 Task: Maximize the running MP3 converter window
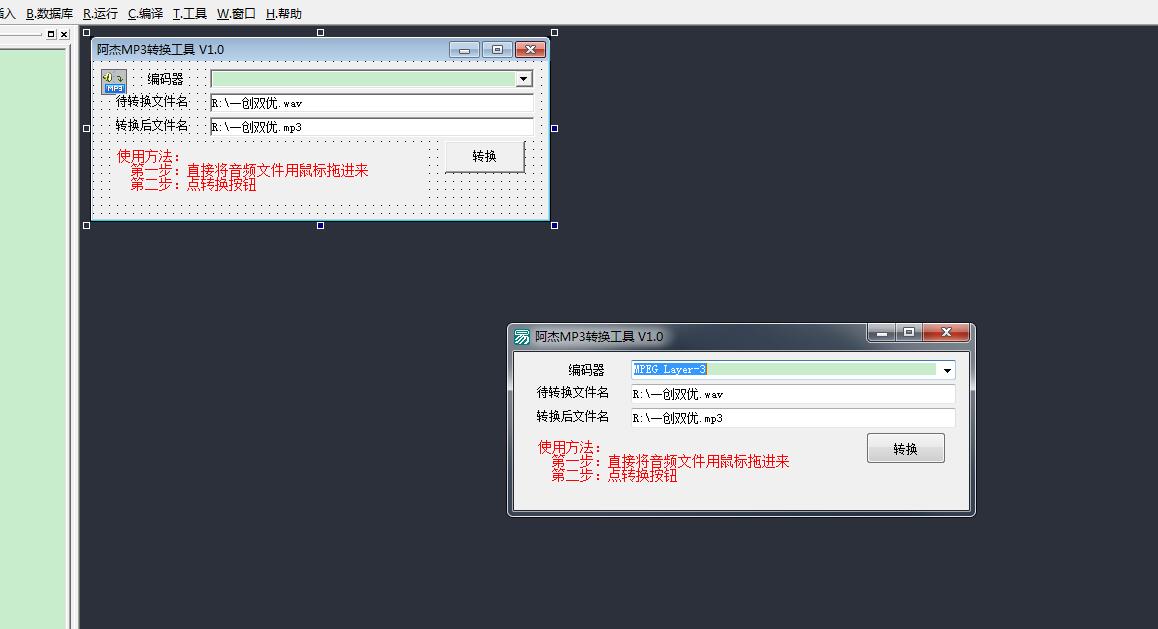click(908, 333)
